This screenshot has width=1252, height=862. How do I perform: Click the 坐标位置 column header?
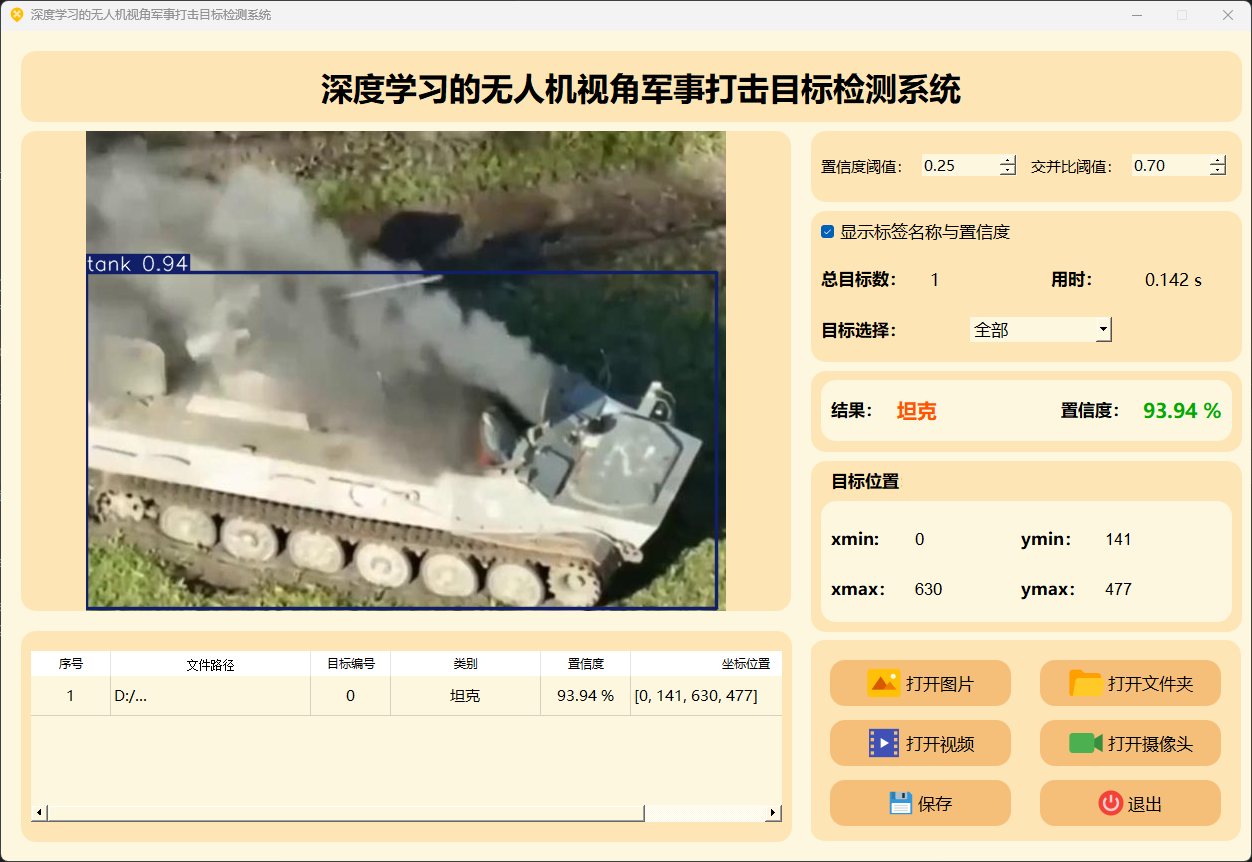[706, 664]
